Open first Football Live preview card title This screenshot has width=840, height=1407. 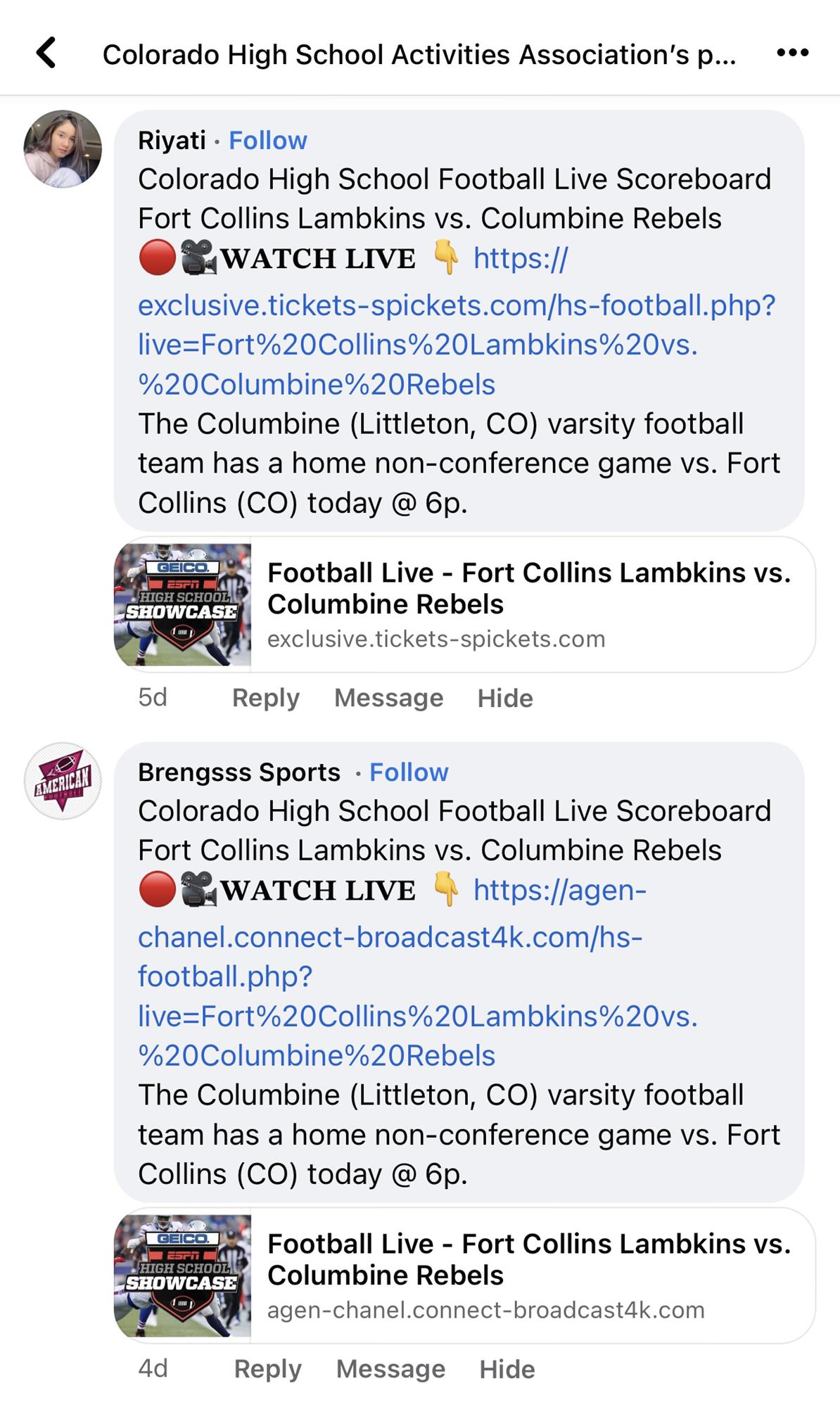pos(529,588)
